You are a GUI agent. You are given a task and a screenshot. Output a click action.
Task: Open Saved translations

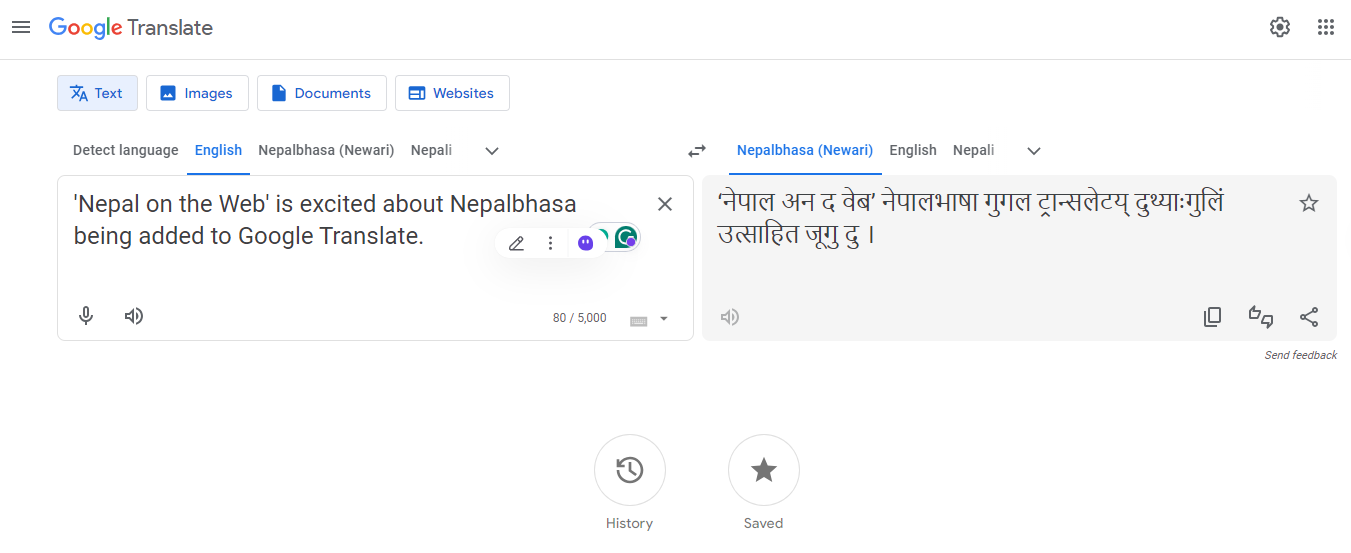click(764, 470)
